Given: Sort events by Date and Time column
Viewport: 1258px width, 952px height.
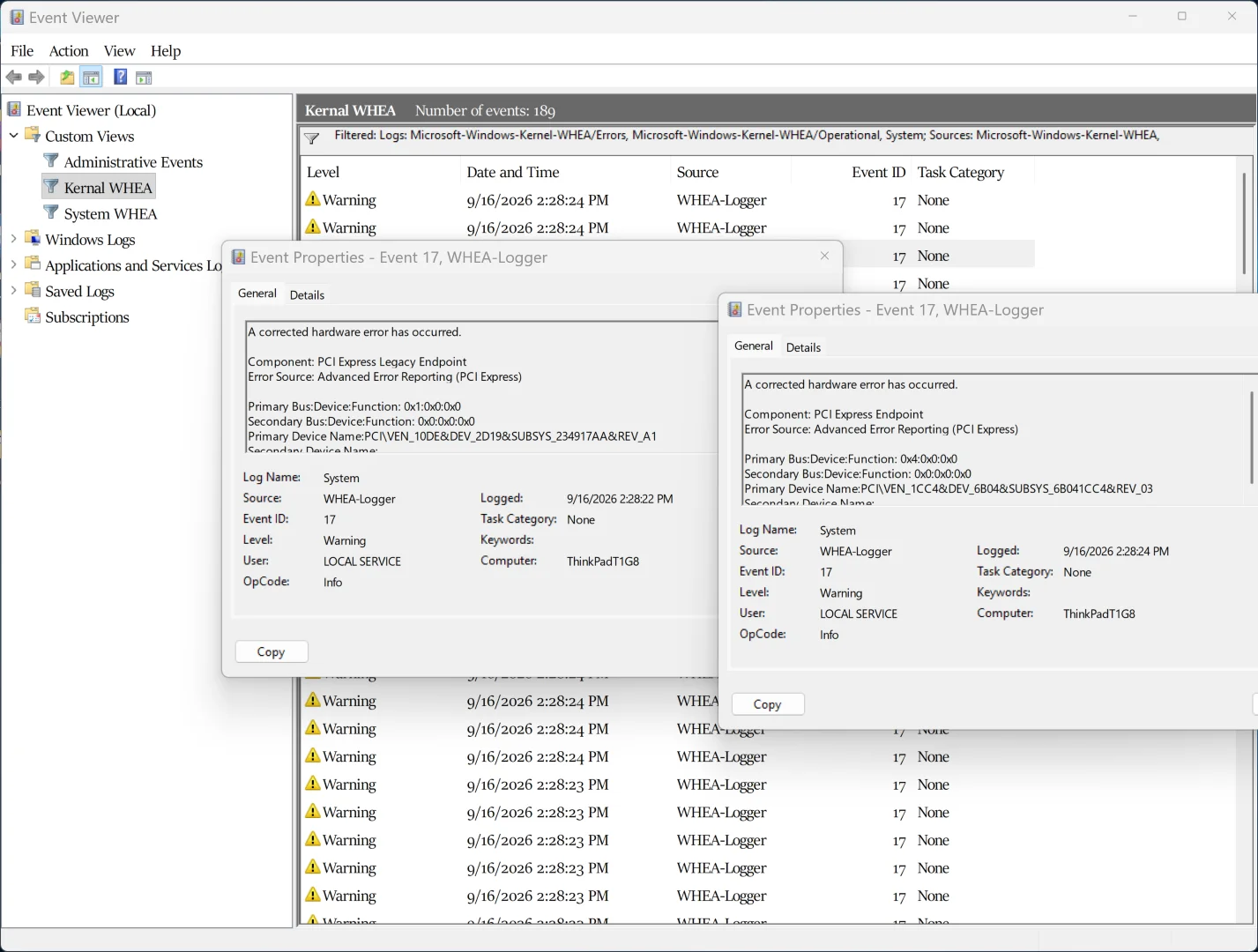Looking at the screenshot, I should [x=513, y=173].
